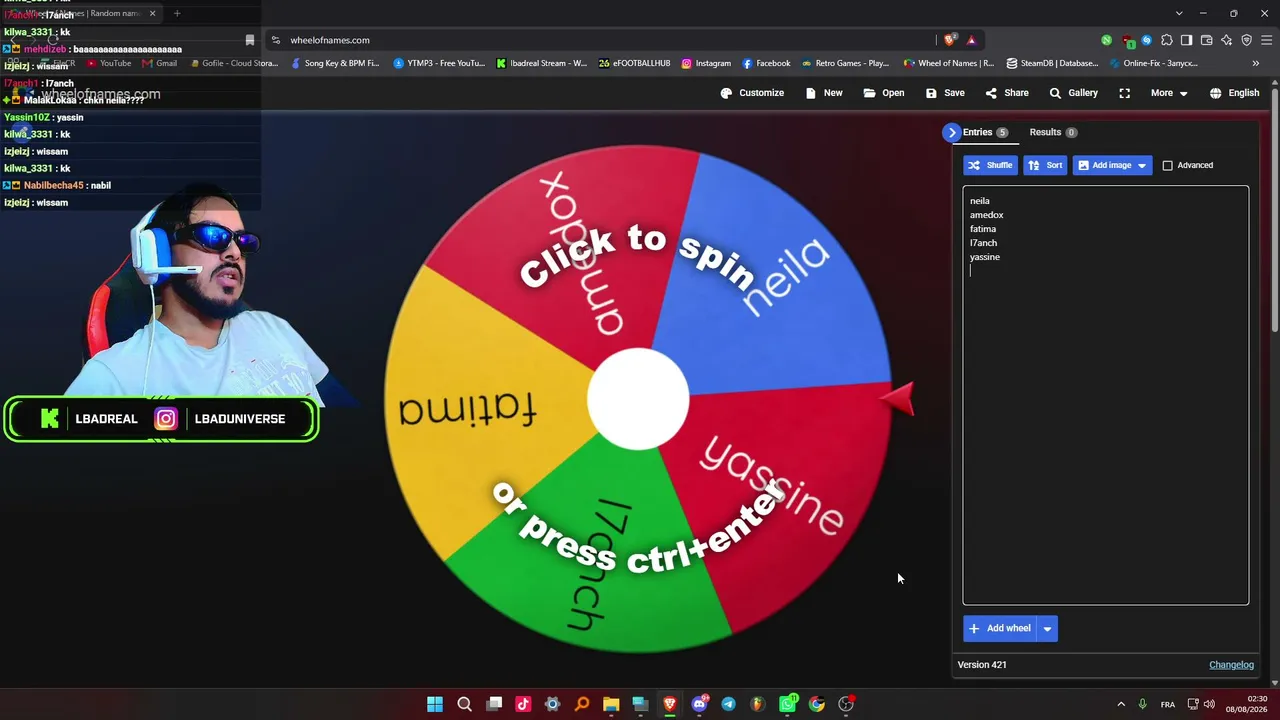Save the current wheel

point(945,93)
